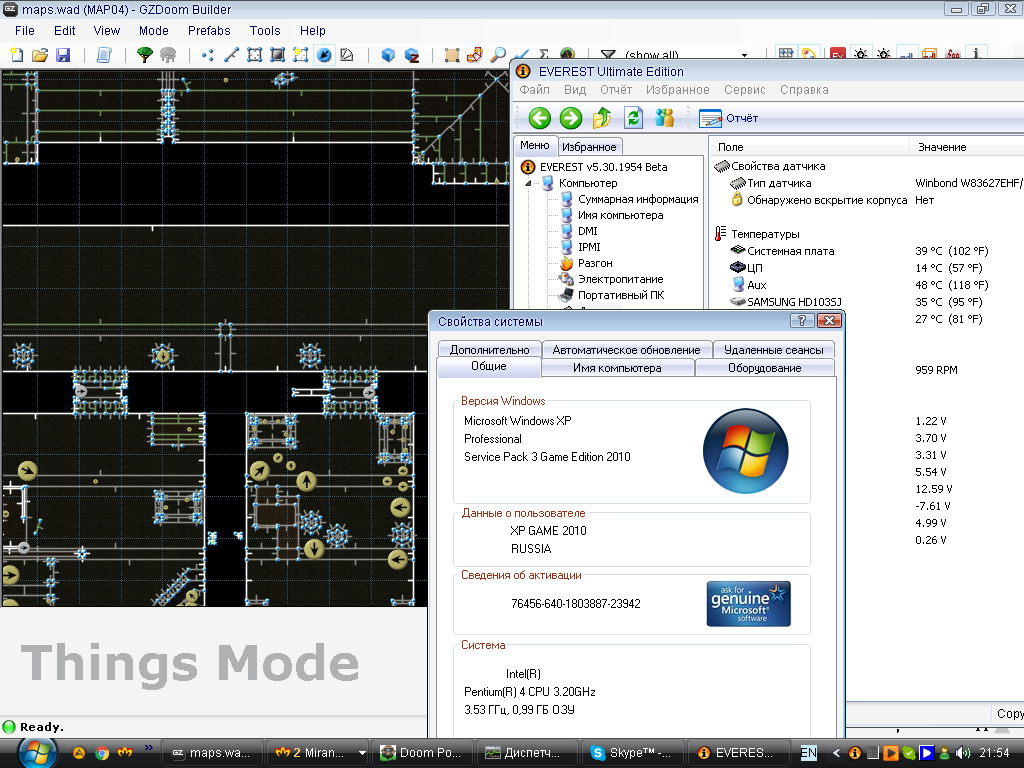Open Mode menu in GZDoom Builder
This screenshot has height=768, width=1024.
[x=153, y=31]
